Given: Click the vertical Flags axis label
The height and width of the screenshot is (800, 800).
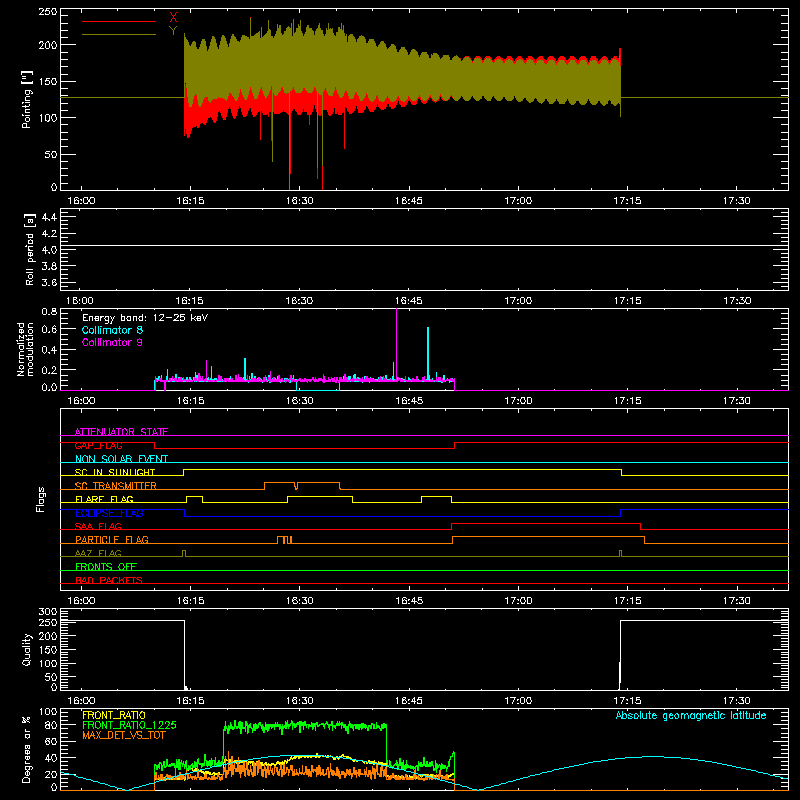Looking at the screenshot, I should pos(41,499).
